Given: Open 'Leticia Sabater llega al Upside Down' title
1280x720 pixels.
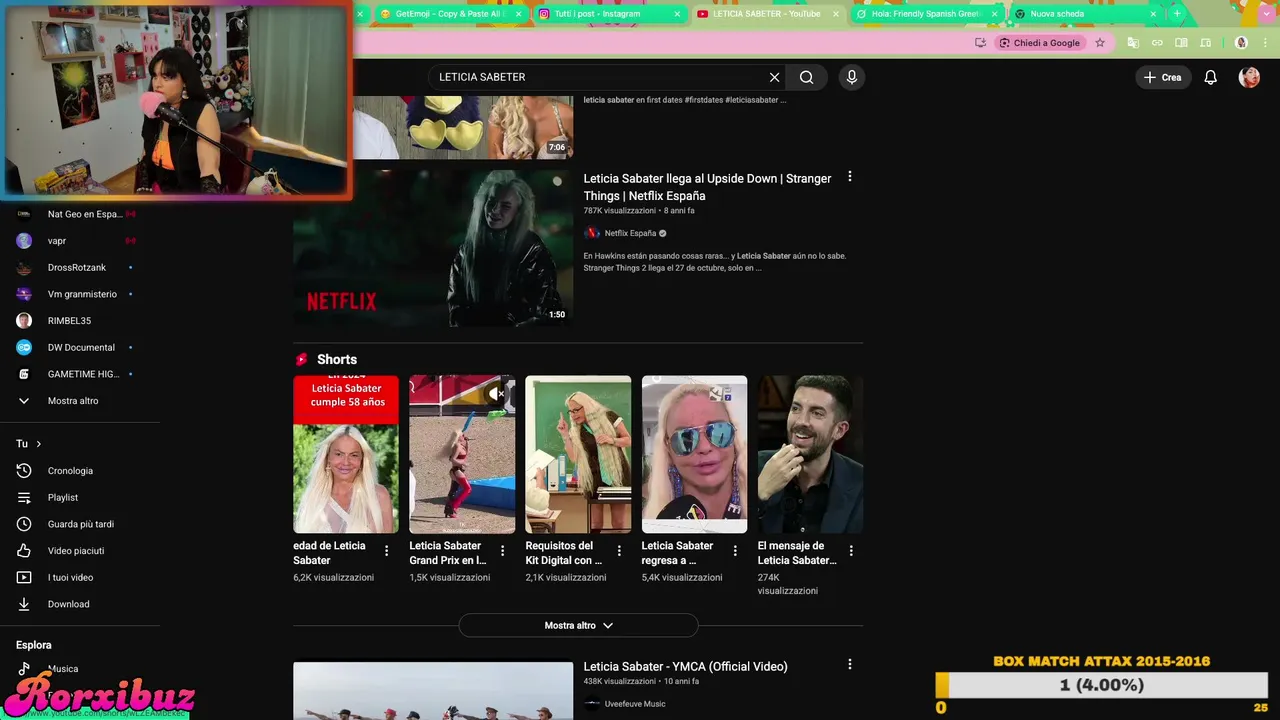Looking at the screenshot, I should point(707,187).
